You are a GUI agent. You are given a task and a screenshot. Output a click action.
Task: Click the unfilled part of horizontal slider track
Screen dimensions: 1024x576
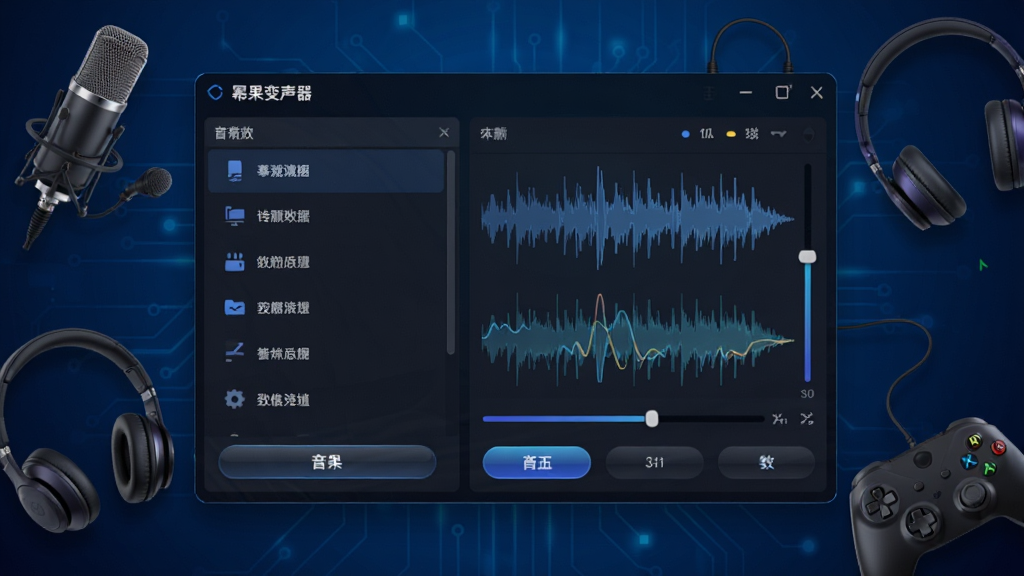[711, 419]
